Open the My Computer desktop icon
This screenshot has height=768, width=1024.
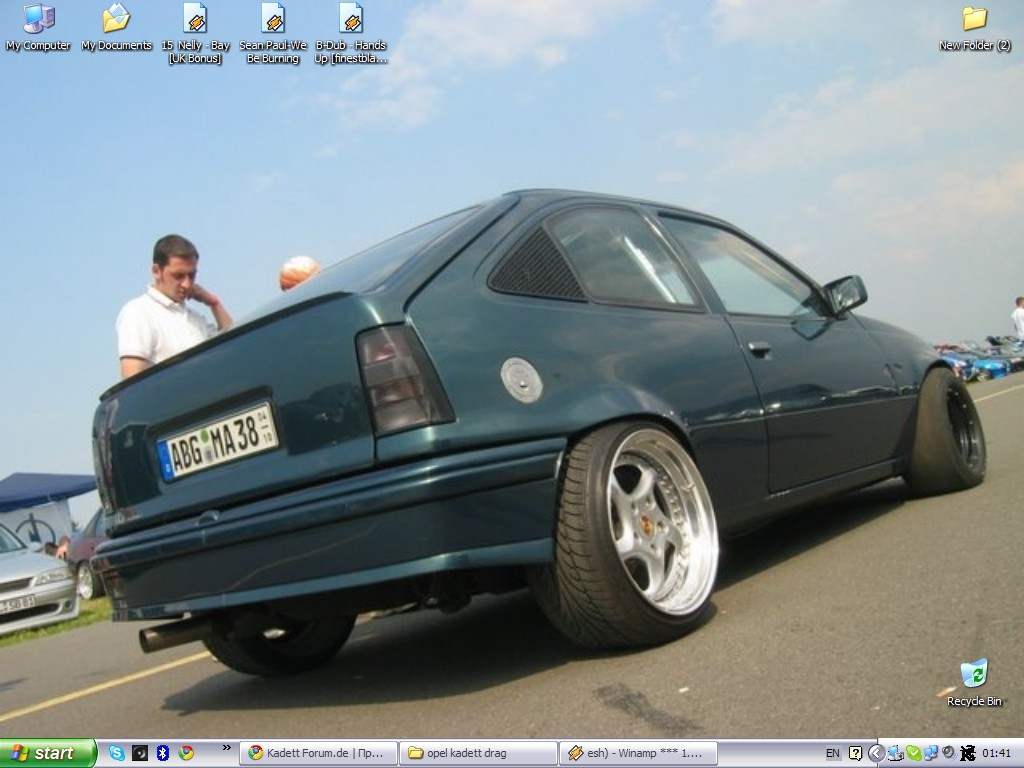38,19
